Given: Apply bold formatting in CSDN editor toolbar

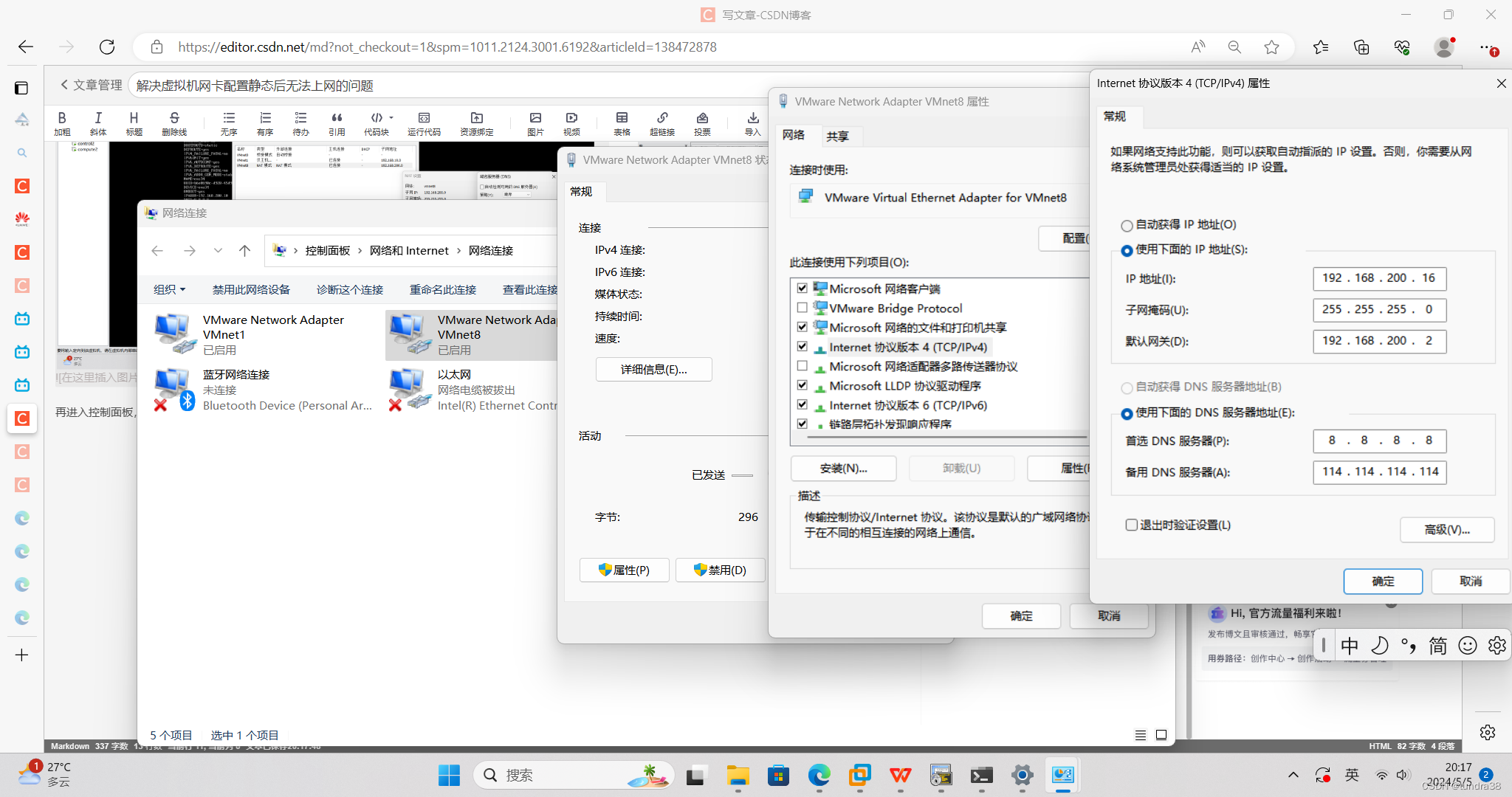Looking at the screenshot, I should click(62, 123).
